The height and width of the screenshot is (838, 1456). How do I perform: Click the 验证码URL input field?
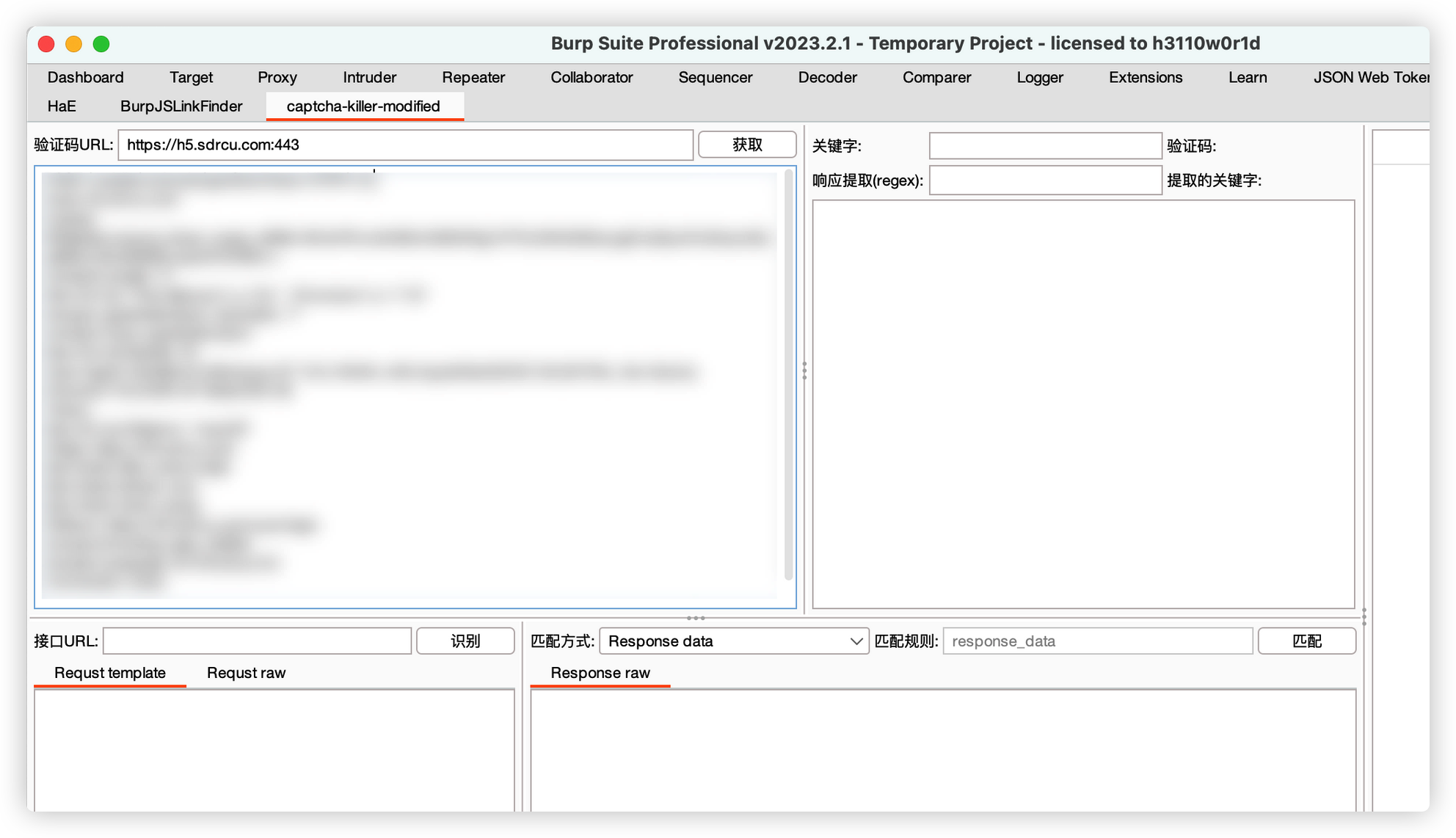pyautogui.click(x=405, y=145)
